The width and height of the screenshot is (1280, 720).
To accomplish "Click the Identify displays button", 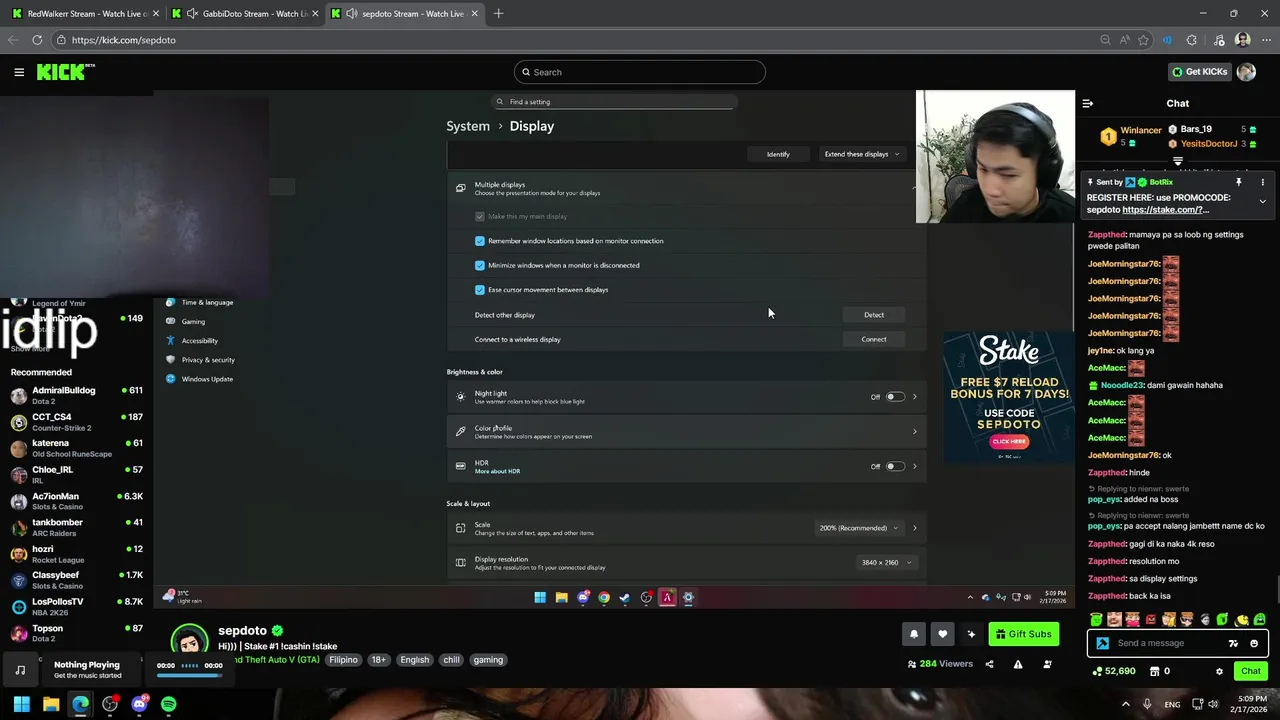I will (778, 154).
